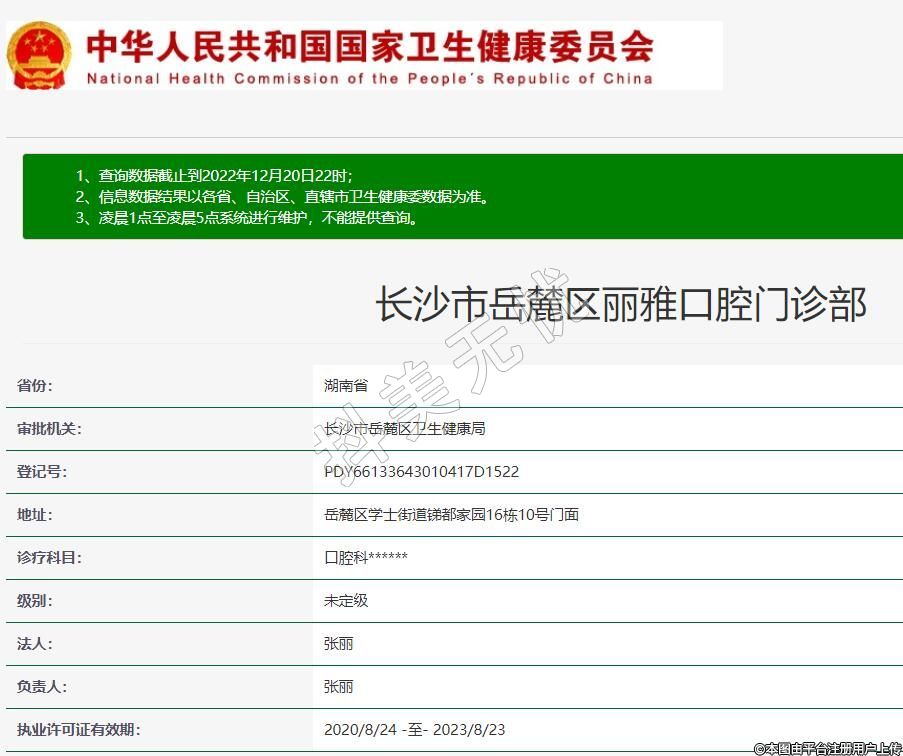Select the 湖南省 province value
903x756 pixels.
[346, 386]
